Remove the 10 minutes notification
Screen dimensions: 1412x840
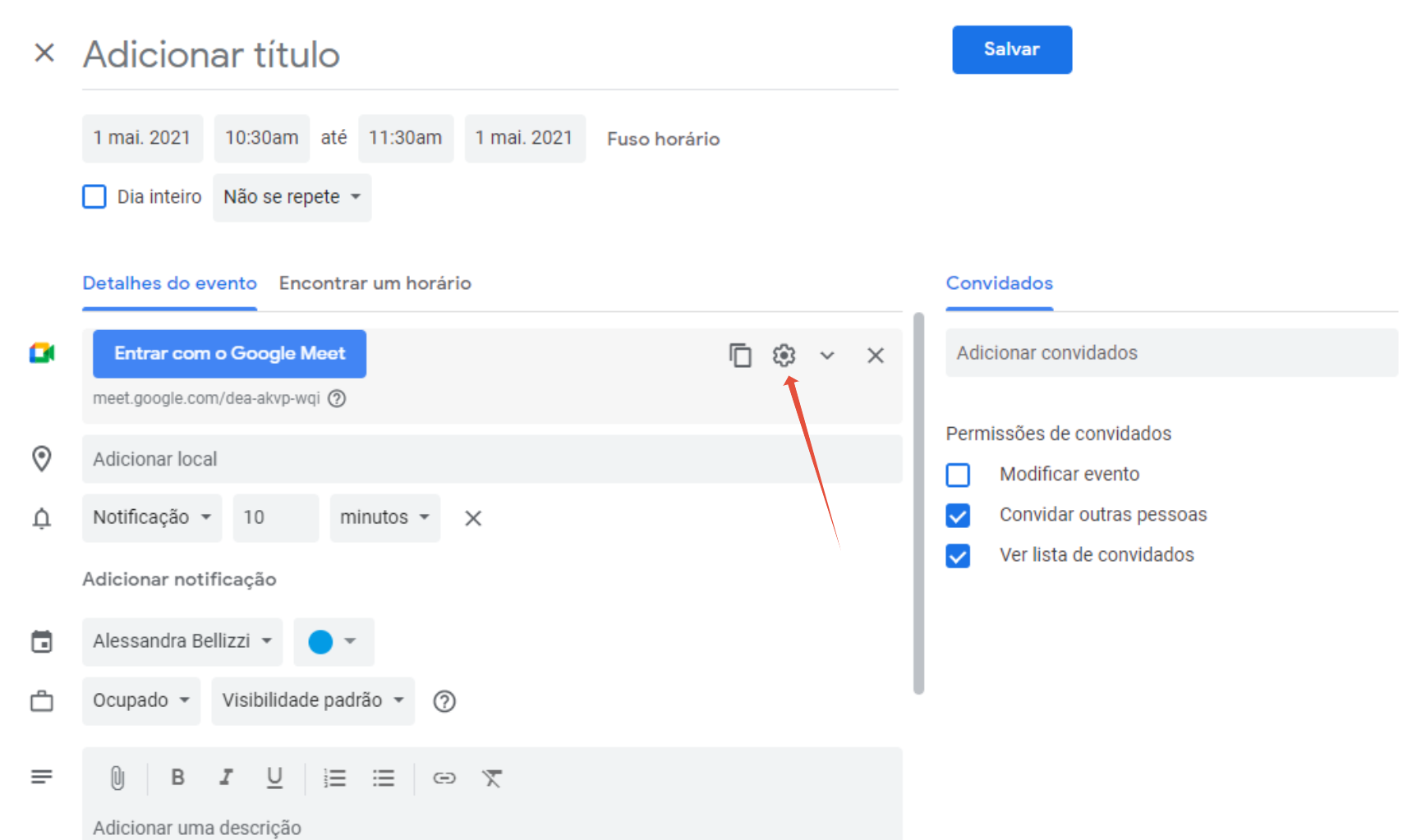[x=473, y=518]
